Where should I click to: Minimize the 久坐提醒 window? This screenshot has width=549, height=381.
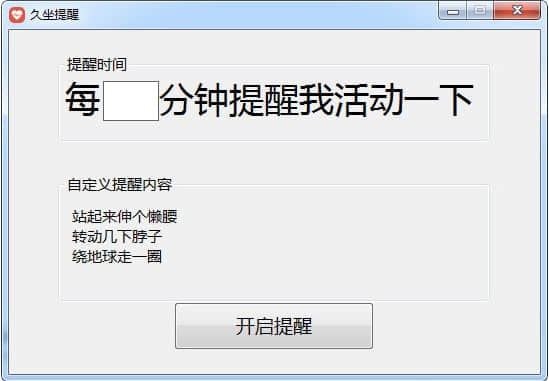click(x=453, y=11)
